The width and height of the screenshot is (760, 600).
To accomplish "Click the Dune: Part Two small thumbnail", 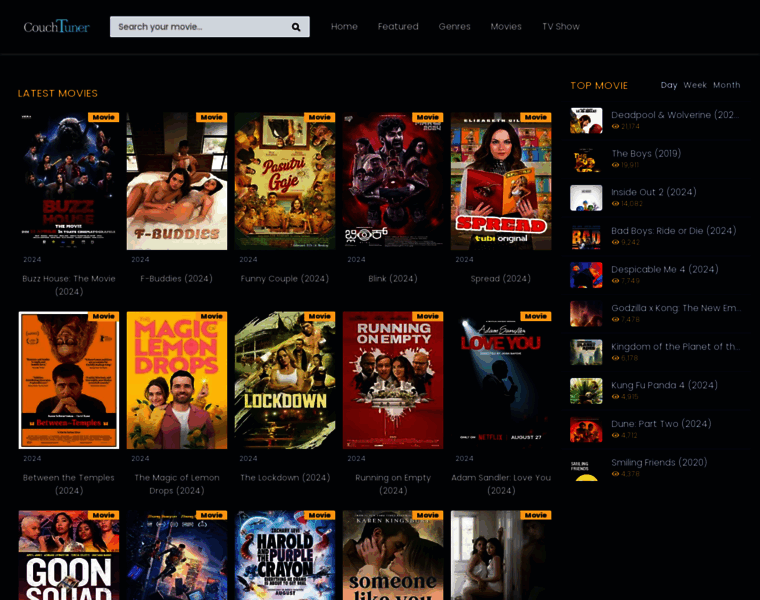I will tap(586, 429).
